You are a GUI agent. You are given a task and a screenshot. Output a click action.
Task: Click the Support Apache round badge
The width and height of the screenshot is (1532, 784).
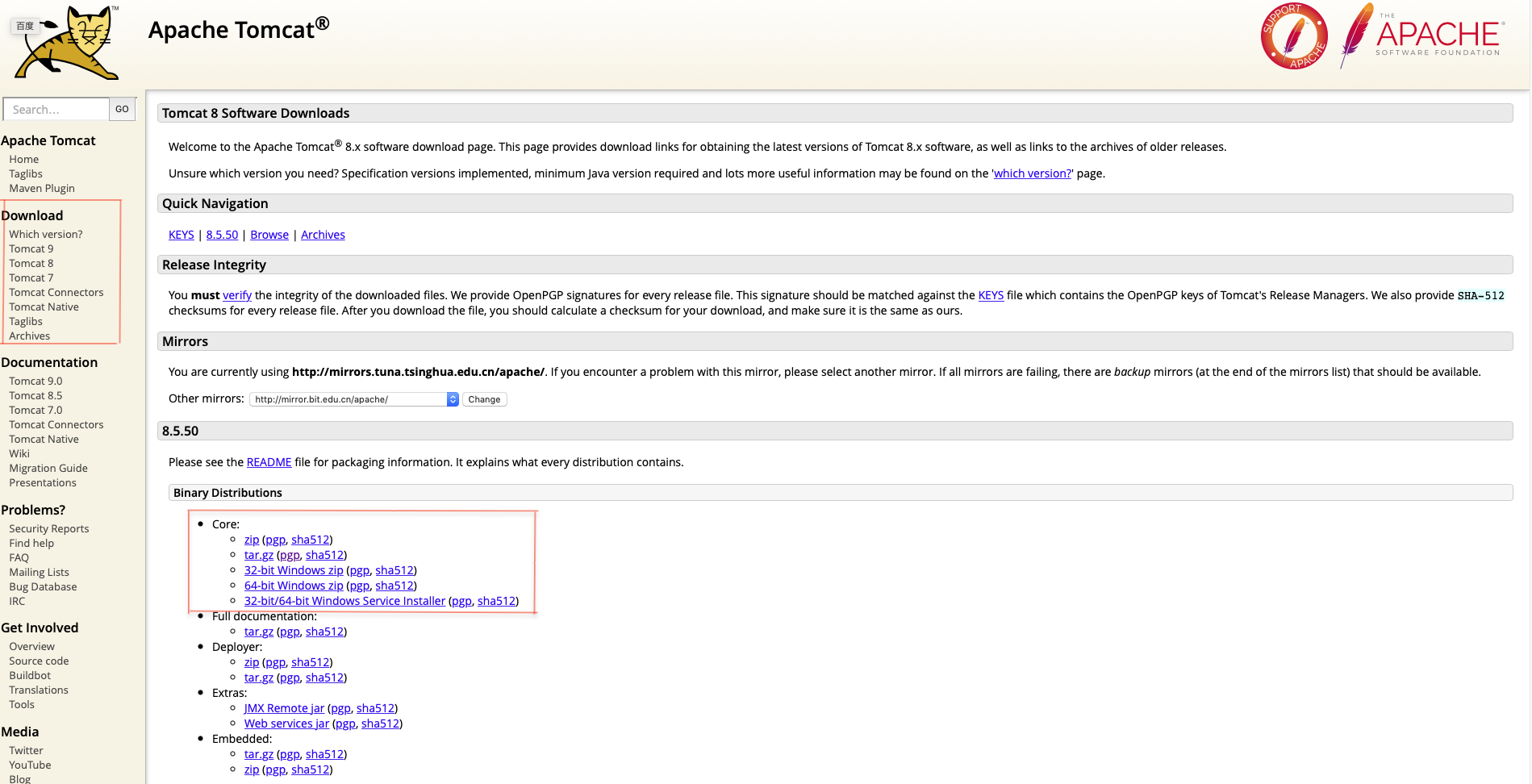point(1294,36)
